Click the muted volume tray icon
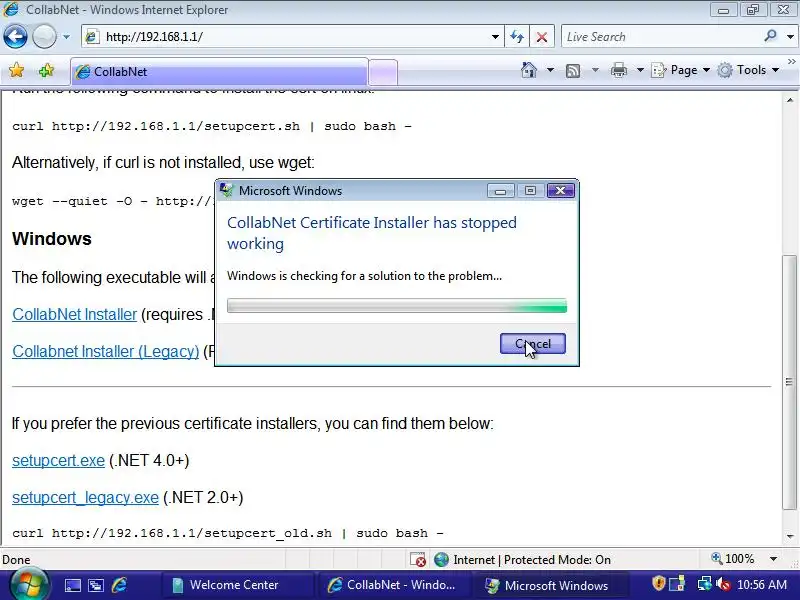The image size is (800, 600). 723,583
